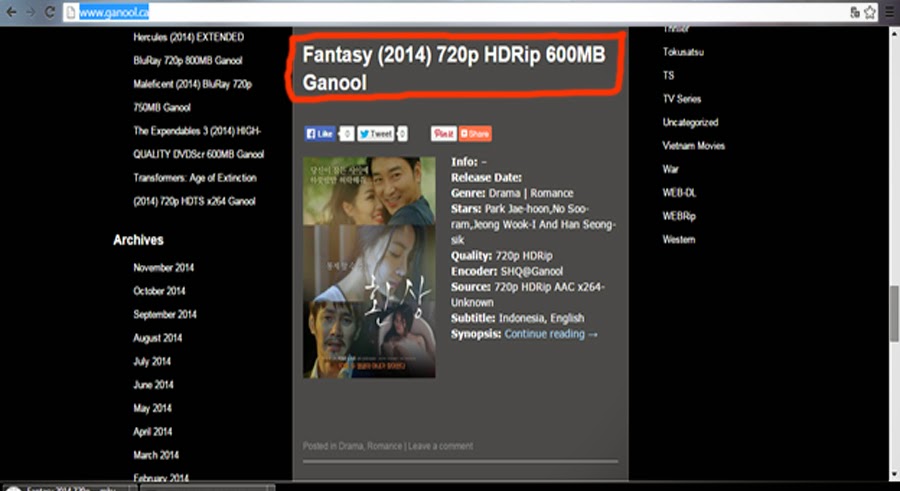This screenshot has height=491, width=900.
Task: Select the Tokusatsu category
Action: click(683, 52)
